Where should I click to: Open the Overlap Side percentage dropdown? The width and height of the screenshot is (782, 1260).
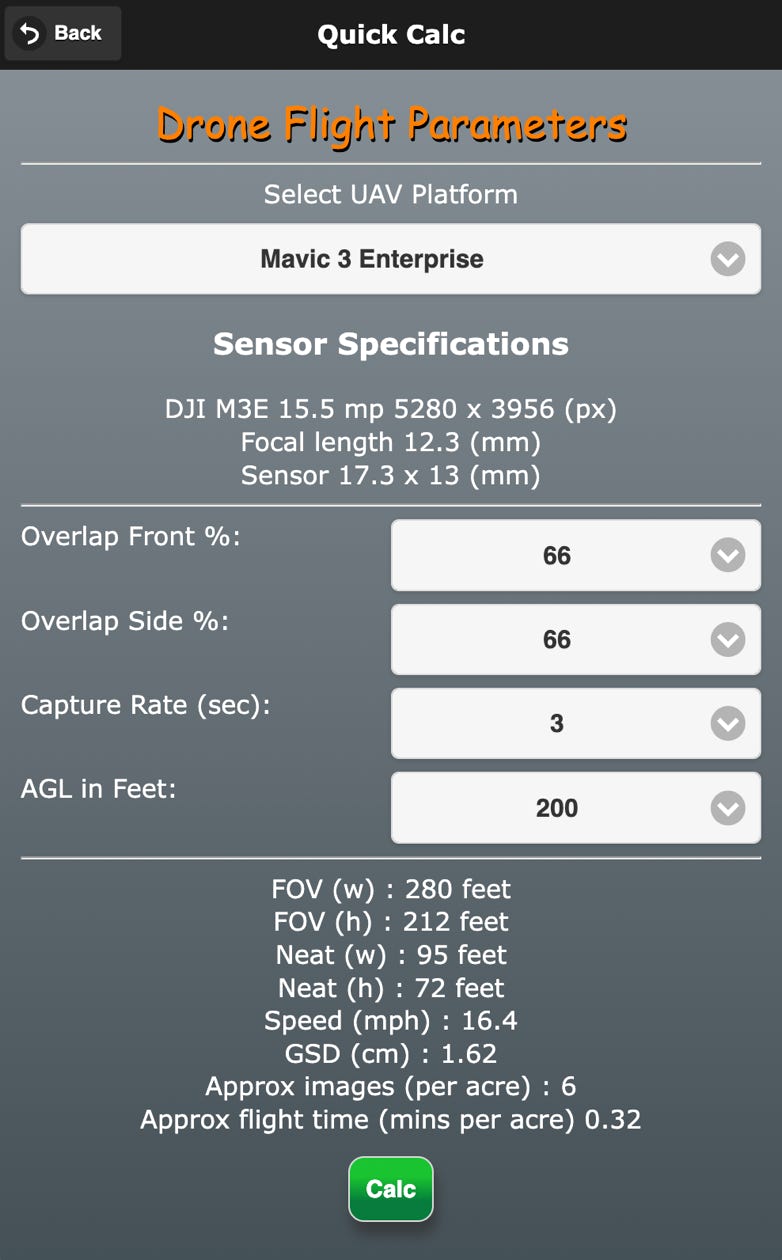(x=575, y=639)
